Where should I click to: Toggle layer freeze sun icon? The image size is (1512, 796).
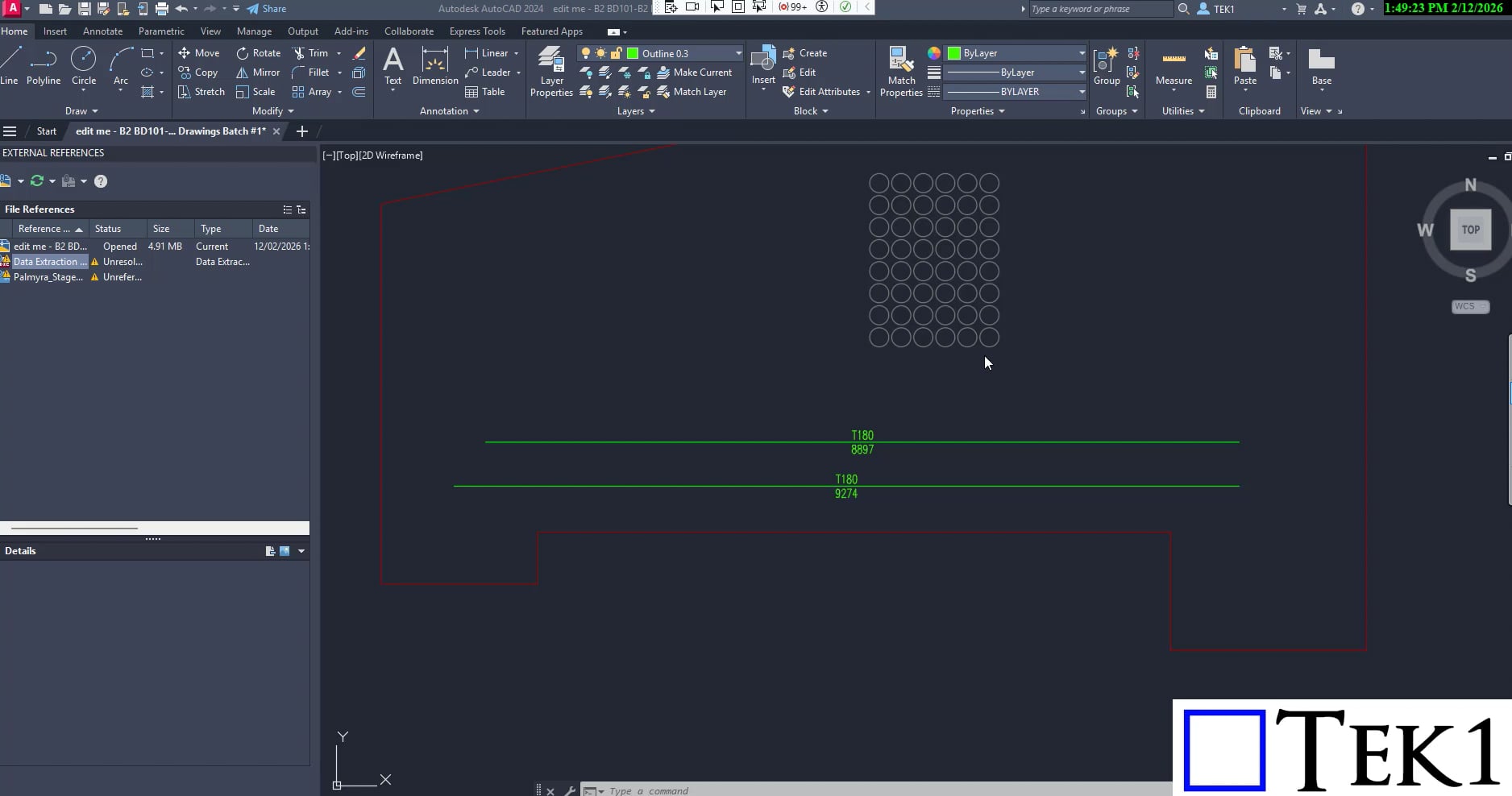(x=600, y=53)
